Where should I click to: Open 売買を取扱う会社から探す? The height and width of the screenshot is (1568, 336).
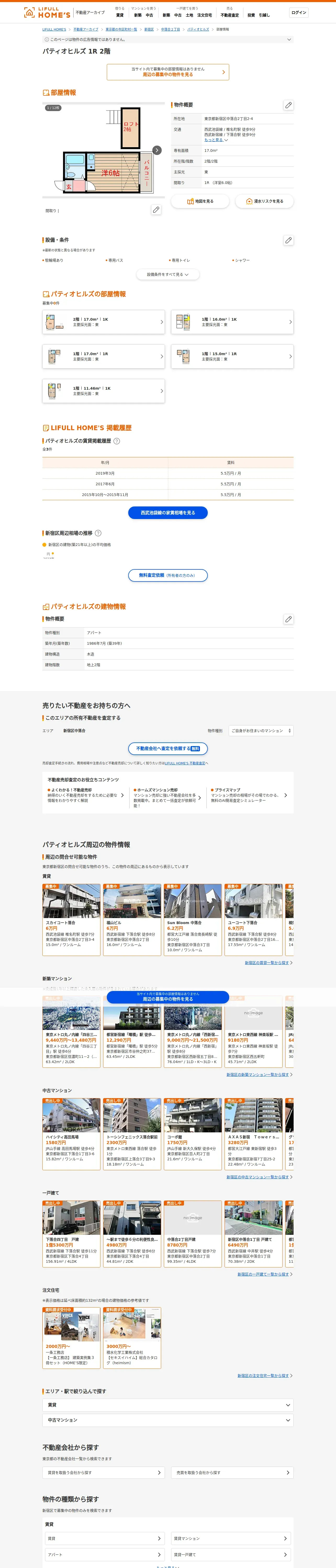(232, 1472)
